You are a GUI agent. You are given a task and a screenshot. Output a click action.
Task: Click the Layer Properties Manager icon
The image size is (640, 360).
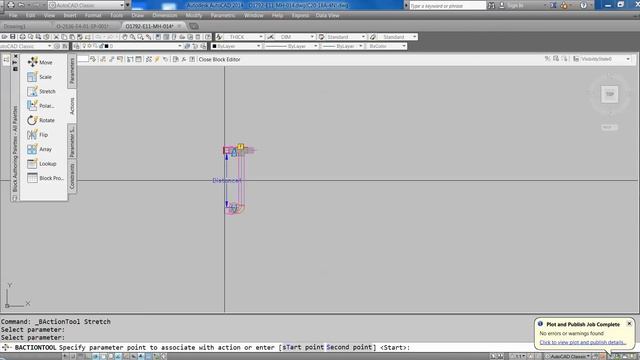coord(76,46)
